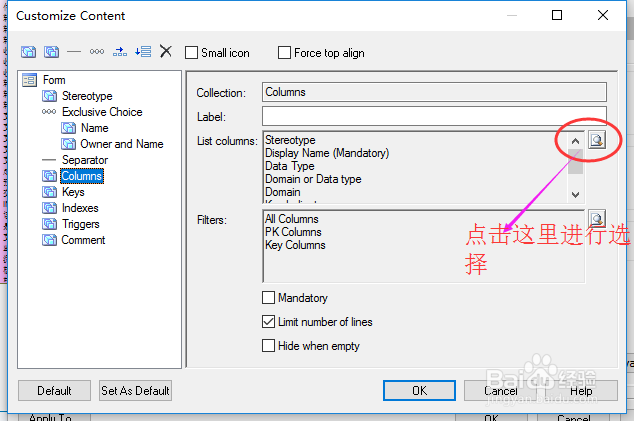Enable the Small icon checkbox

[191, 53]
